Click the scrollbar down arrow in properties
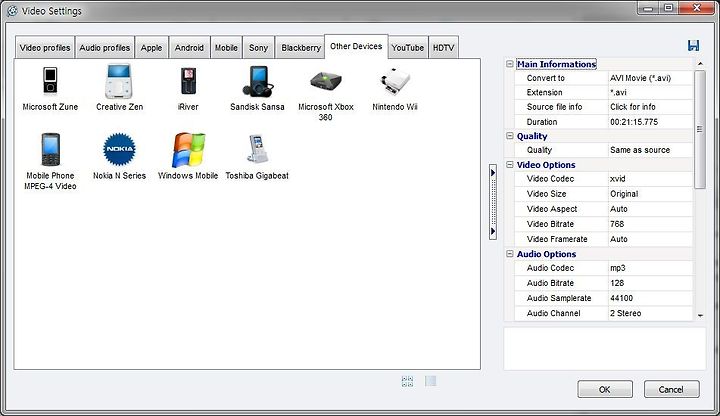Screen dimensions: 720x416 pyautogui.click(x=700, y=315)
